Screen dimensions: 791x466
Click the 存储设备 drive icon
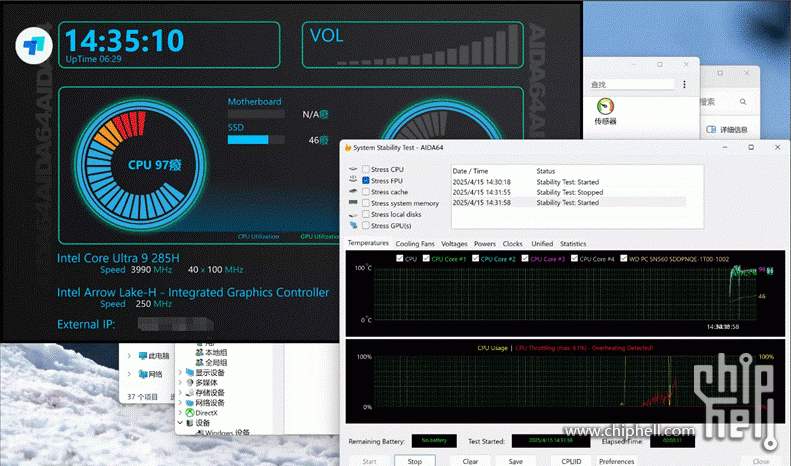tap(190, 393)
